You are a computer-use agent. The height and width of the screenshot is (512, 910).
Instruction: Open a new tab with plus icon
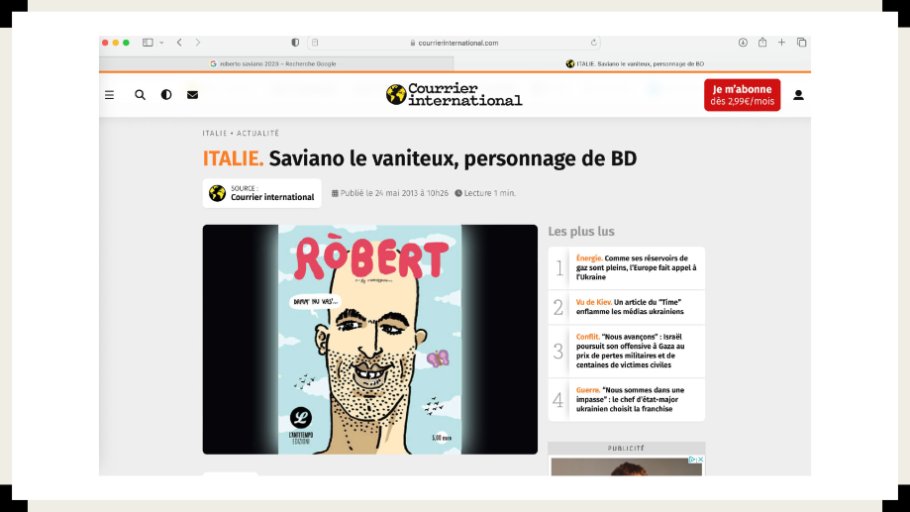(x=782, y=42)
